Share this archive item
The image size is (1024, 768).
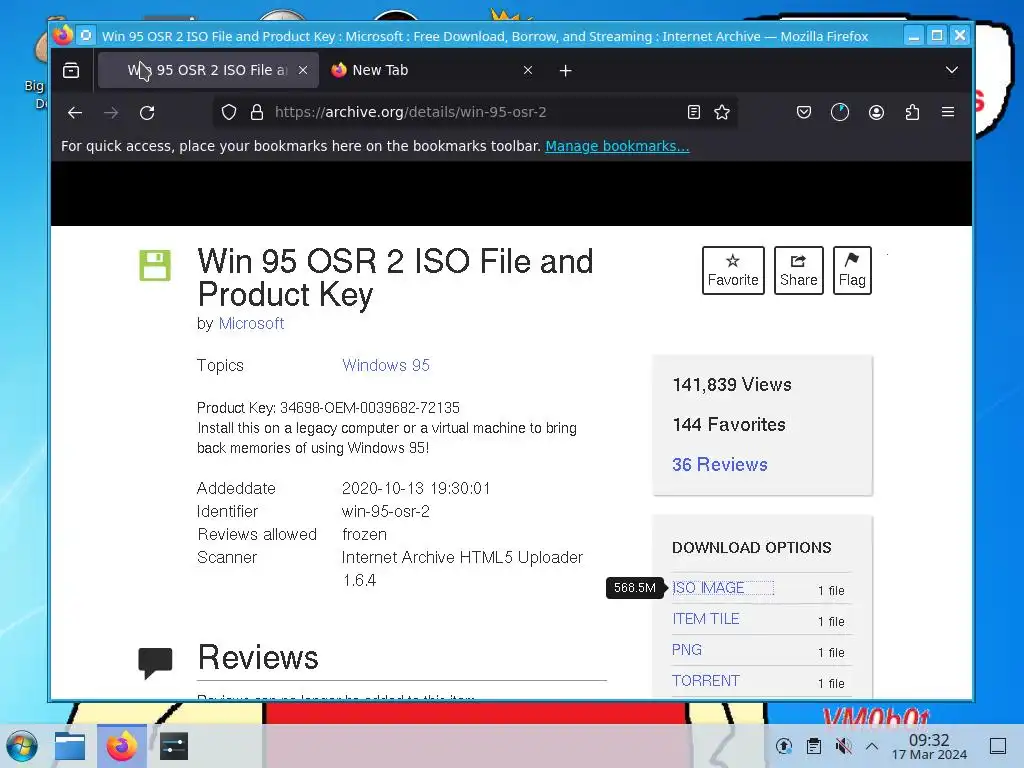tap(798, 270)
